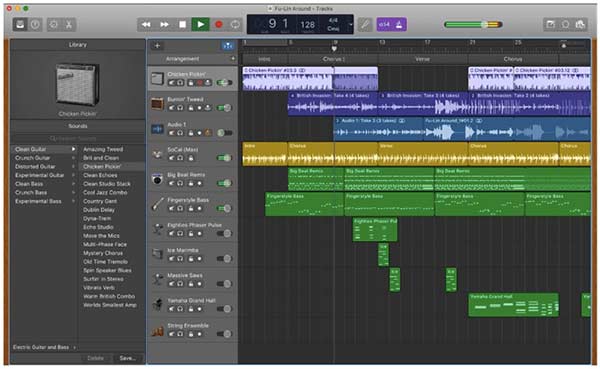Click in the Search Sounds field
The width and height of the screenshot is (600, 369).
[78, 139]
